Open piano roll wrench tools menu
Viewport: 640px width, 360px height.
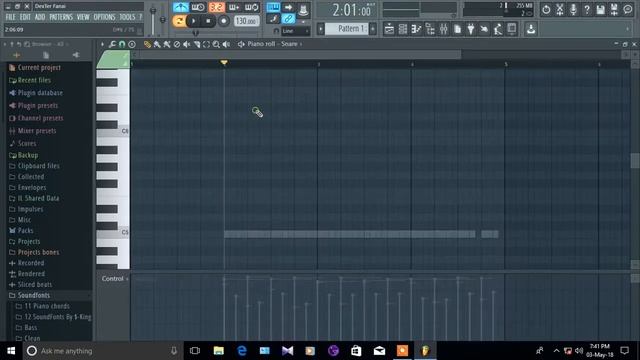[112, 44]
